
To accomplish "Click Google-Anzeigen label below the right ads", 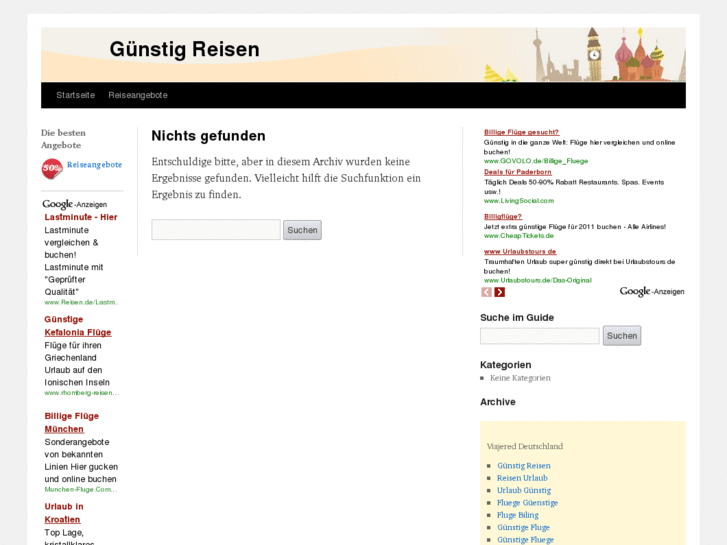I will [652, 291].
